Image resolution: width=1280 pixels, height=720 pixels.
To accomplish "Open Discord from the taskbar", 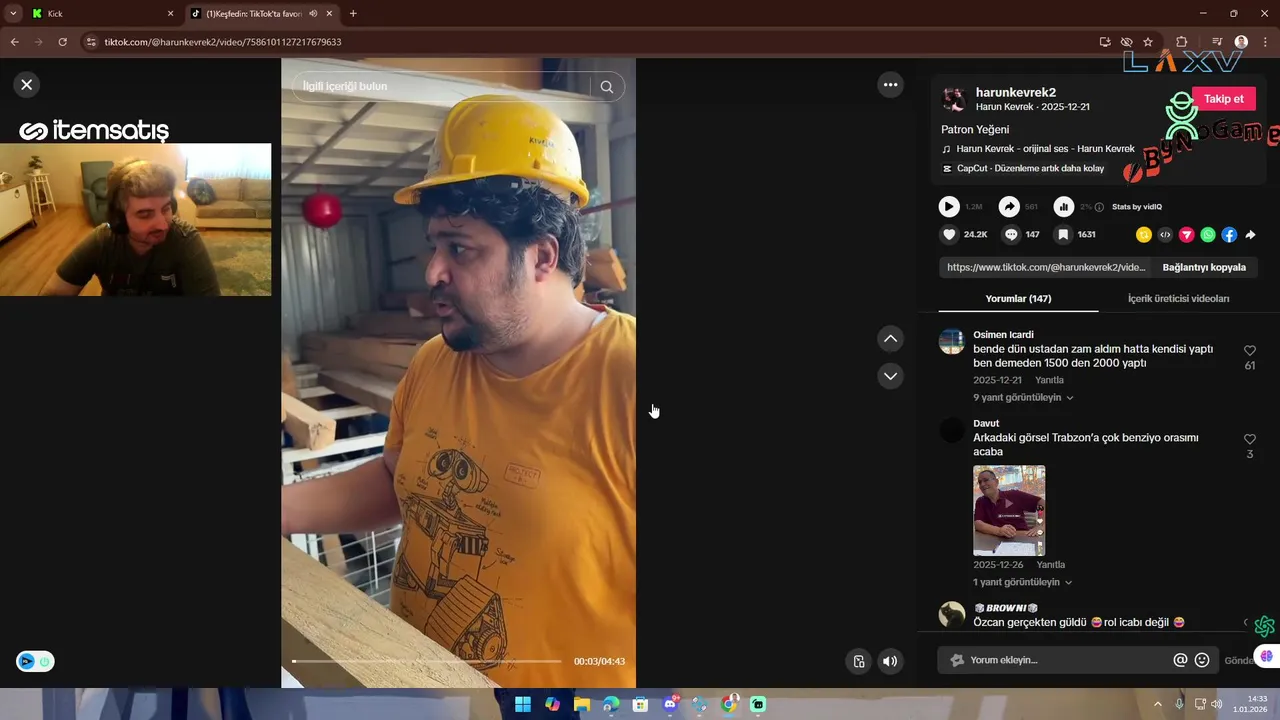I will click(670, 705).
